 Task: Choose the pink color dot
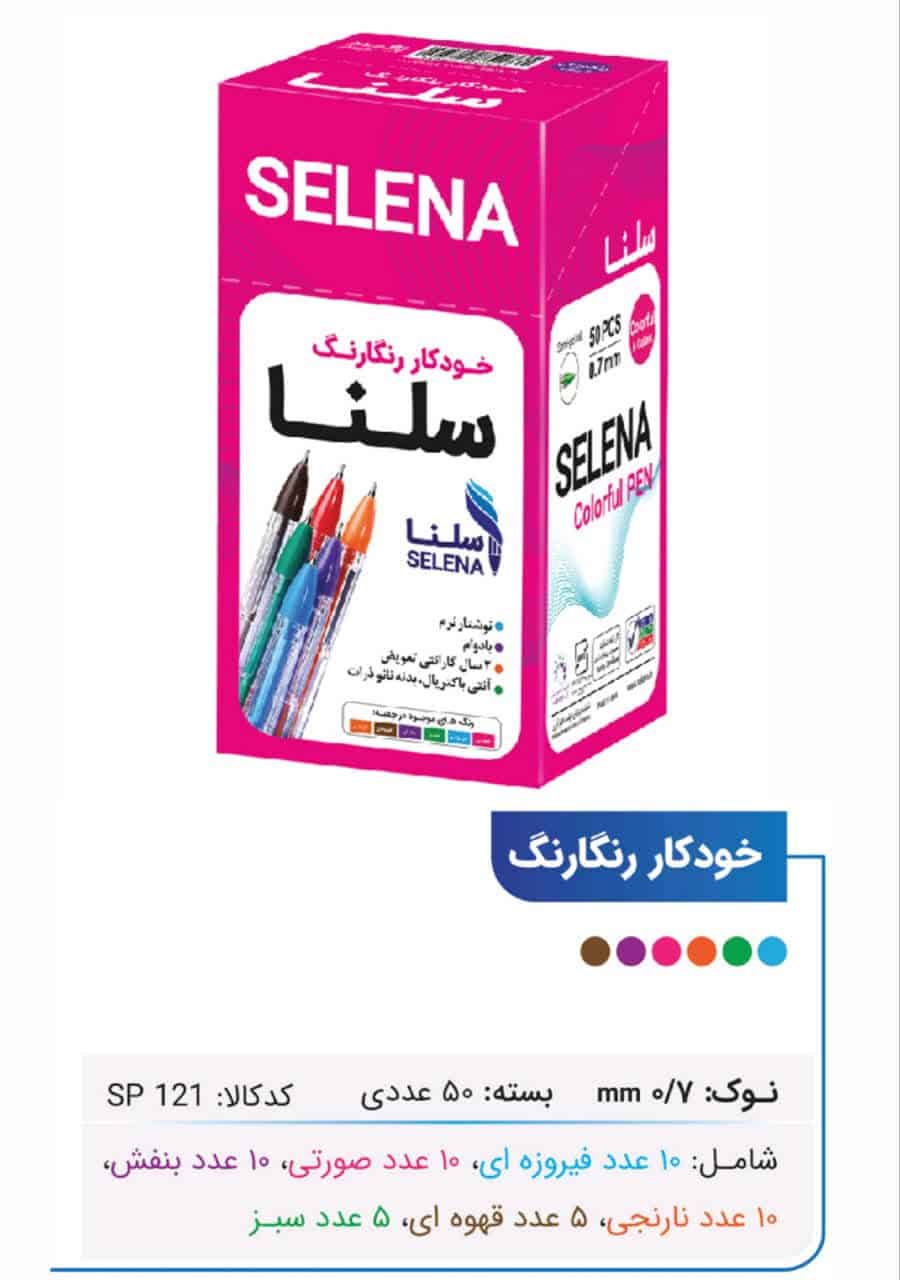click(666, 951)
